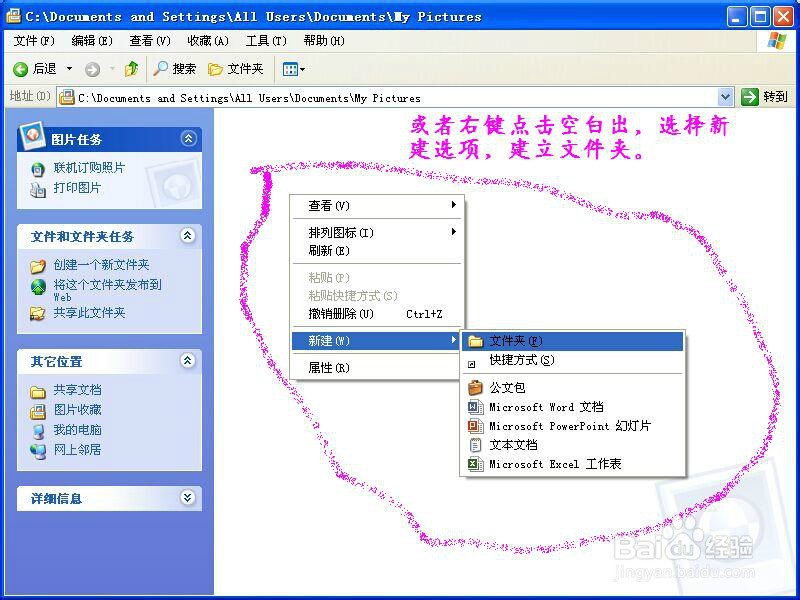Screen dimensions: 800x600
Task: Click the publish to Web globe icon
Action: (x=38, y=287)
